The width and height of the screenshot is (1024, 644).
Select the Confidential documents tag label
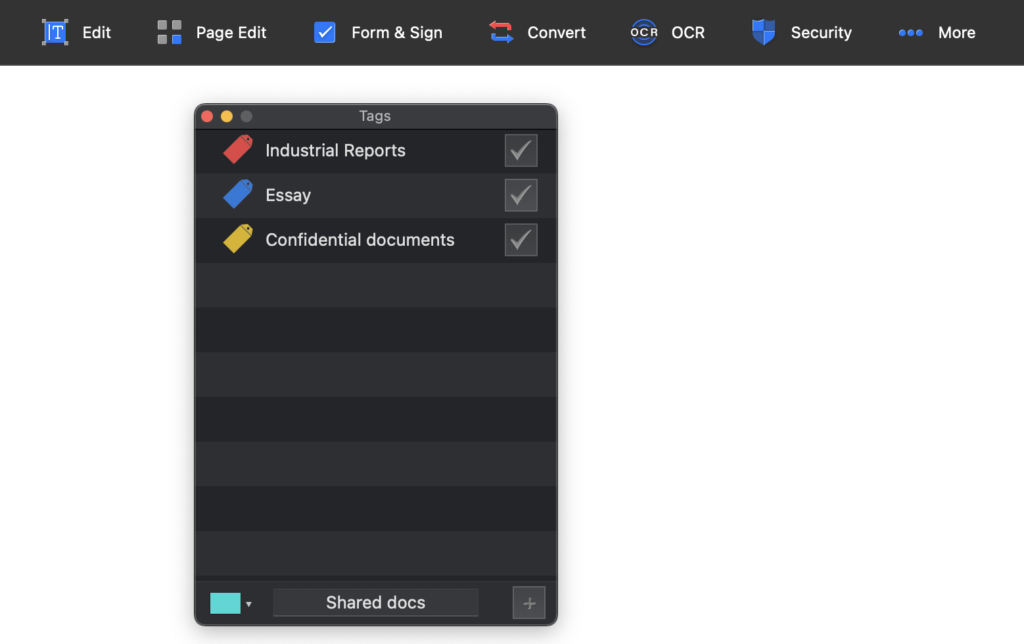360,240
